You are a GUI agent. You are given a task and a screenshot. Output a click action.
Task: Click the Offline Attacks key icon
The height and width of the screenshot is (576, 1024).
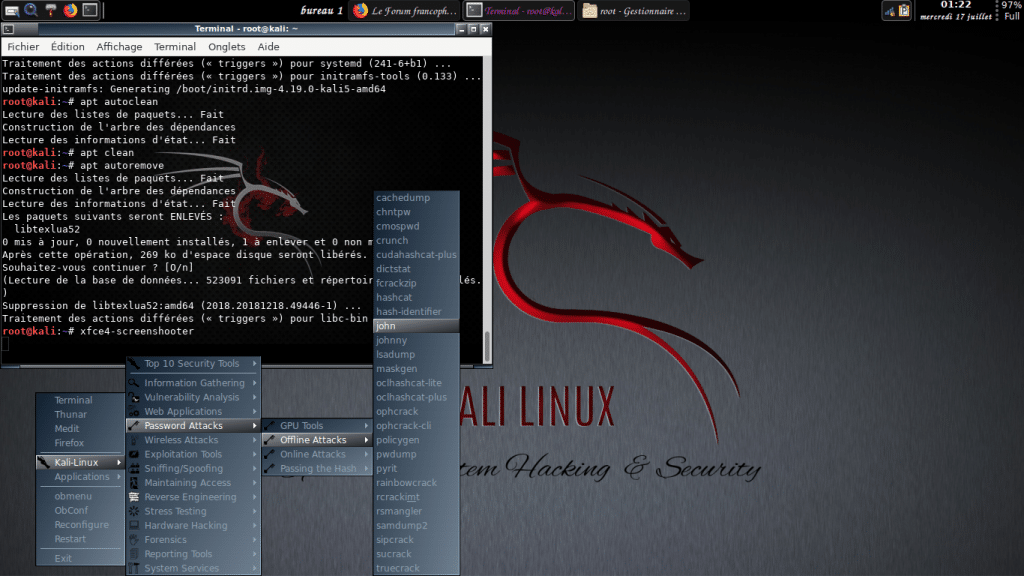pyautogui.click(x=270, y=440)
